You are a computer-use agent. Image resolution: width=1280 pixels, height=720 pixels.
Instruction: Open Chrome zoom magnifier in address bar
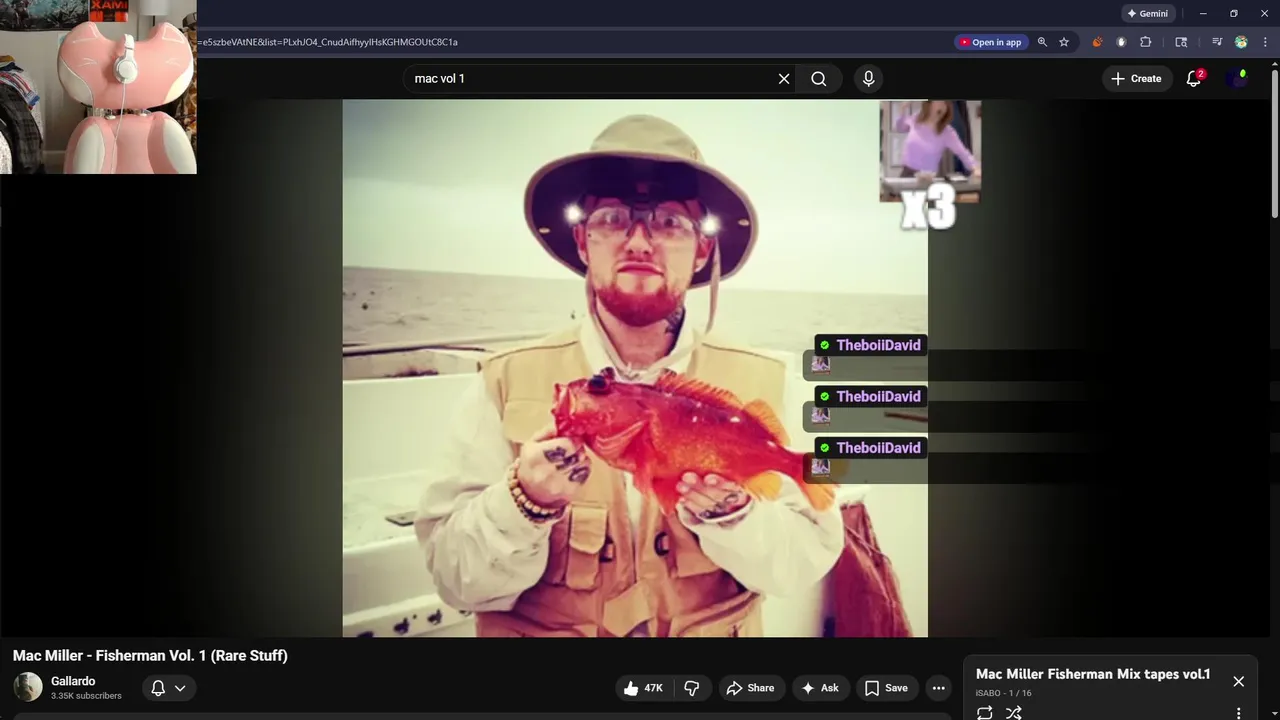[x=1042, y=42]
